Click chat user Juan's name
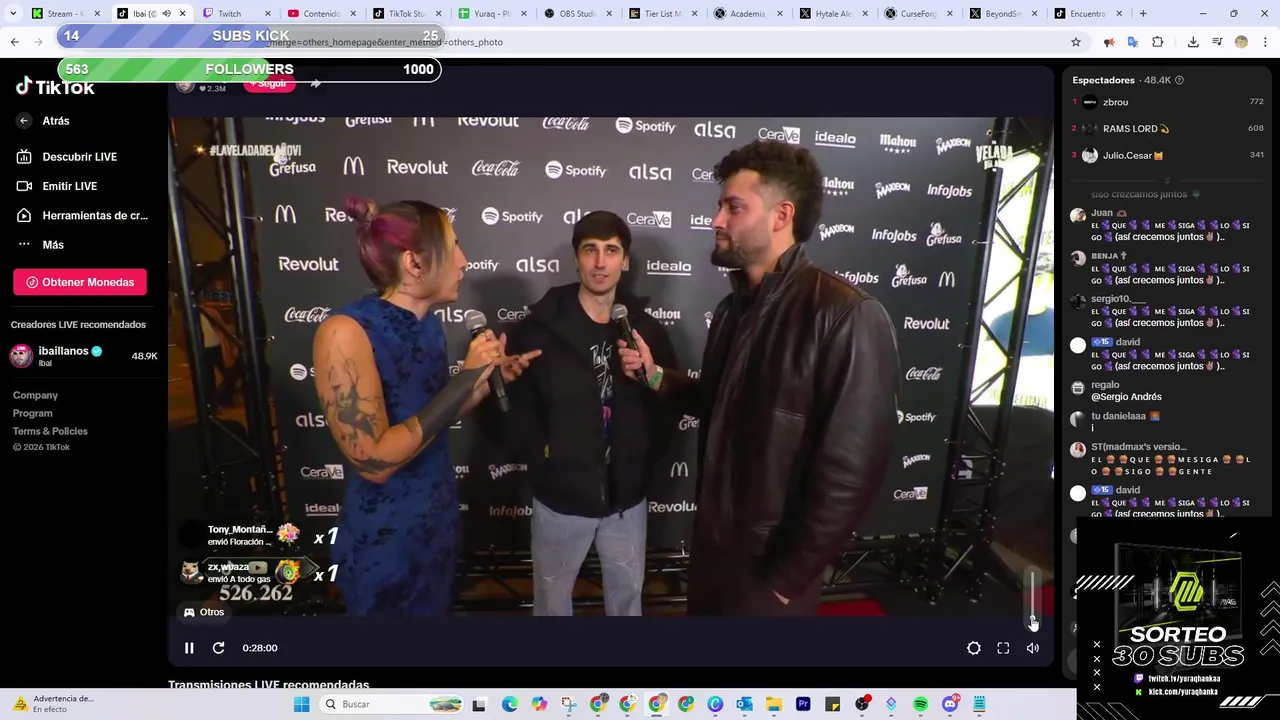The width and height of the screenshot is (1280, 720). [1102, 213]
